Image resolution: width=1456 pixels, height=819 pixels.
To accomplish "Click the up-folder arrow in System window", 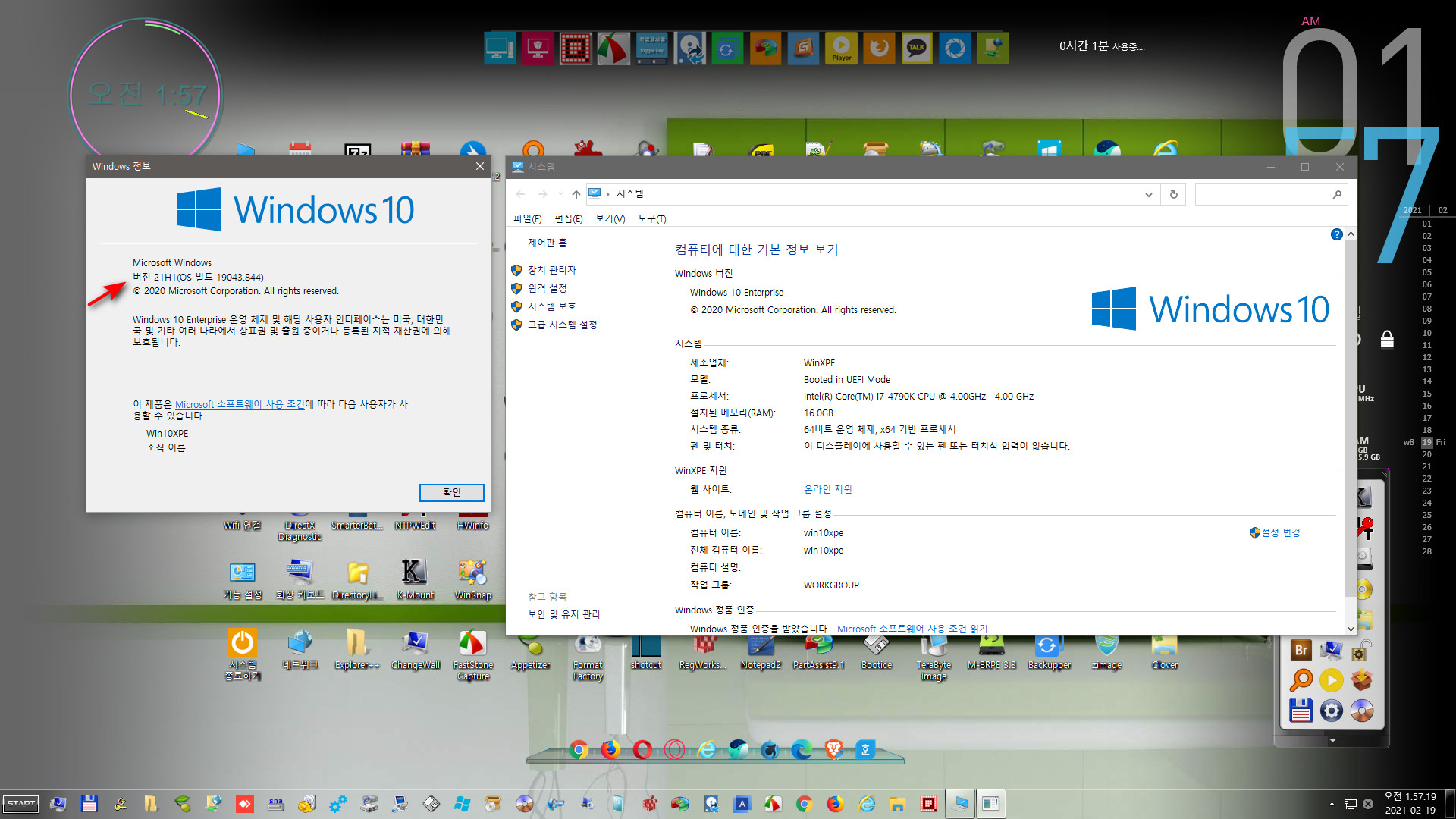I will [x=576, y=195].
